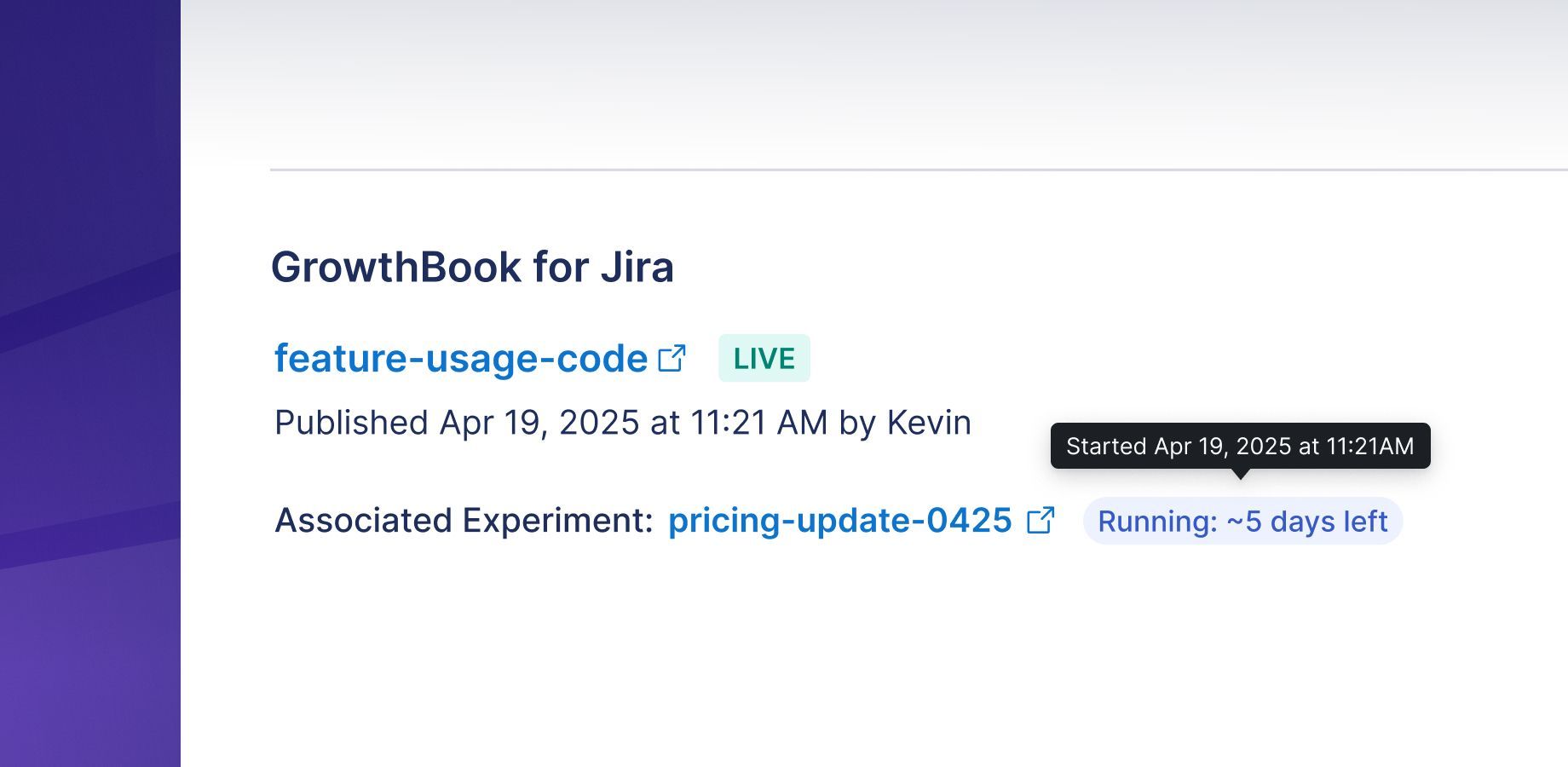Click the dark 'Started Apr 19' tooltip
Viewport: 1568px width, 767px height.
pyautogui.click(x=1240, y=446)
